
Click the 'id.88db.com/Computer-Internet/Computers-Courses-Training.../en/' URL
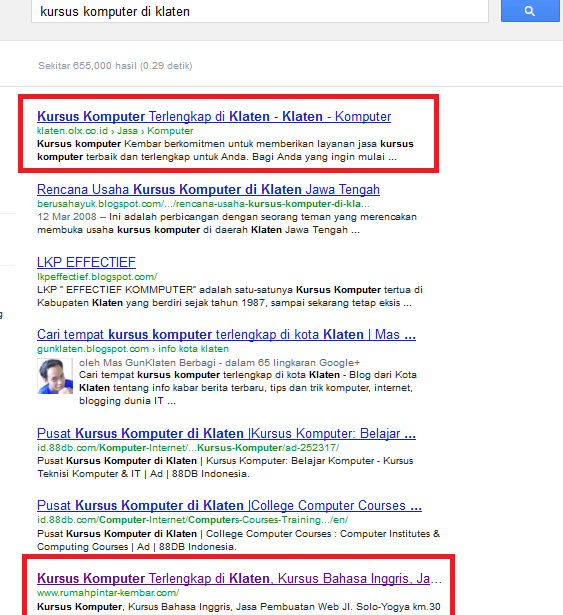pos(192,520)
